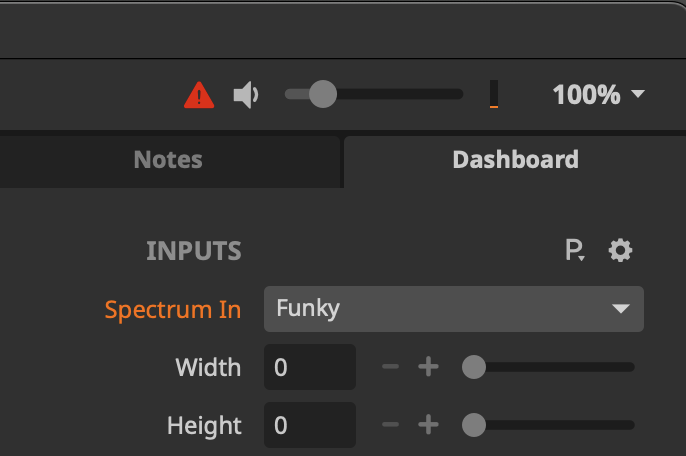Open the inputs settings gear
Screen dimensions: 686x456
click(x=621, y=250)
